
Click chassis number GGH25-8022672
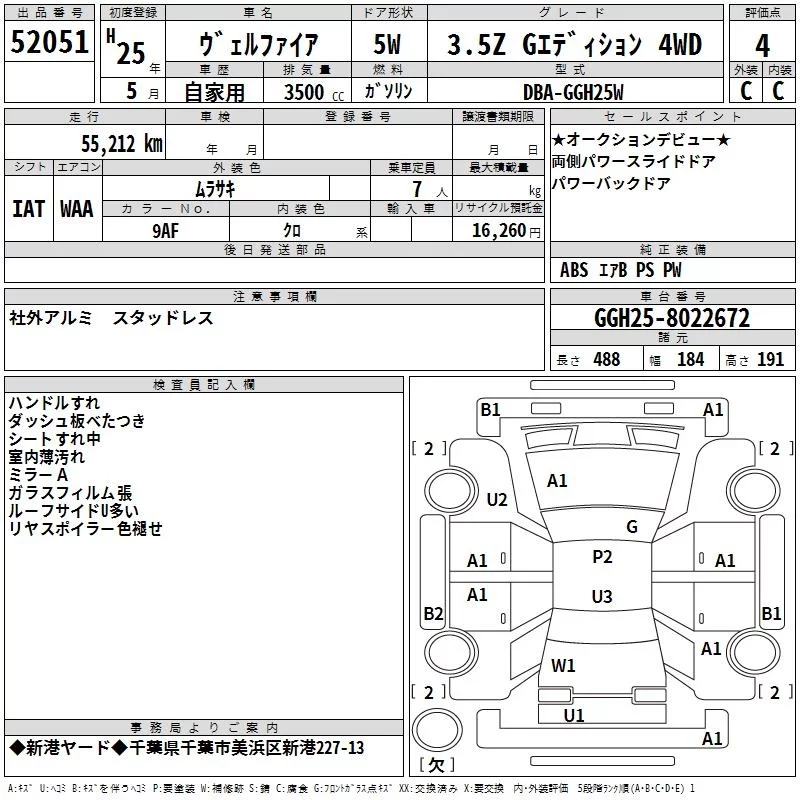point(672,318)
